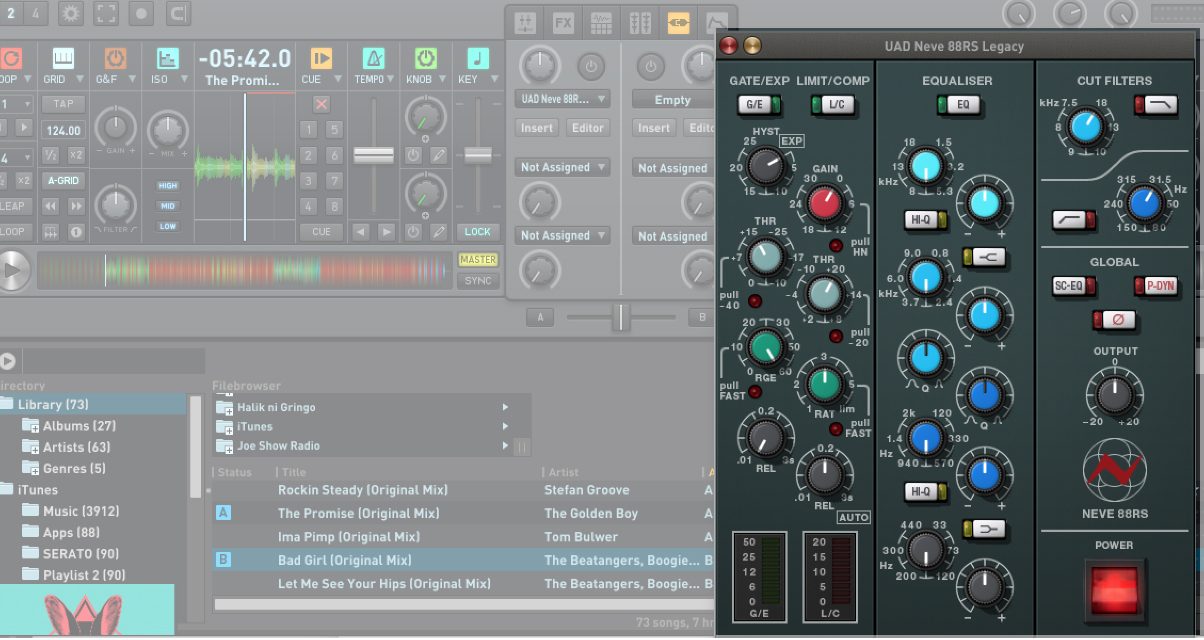This screenshot has width=1204, height=640.
Task: Click the beat jump forward double-arrow icon
Action: 75,207
